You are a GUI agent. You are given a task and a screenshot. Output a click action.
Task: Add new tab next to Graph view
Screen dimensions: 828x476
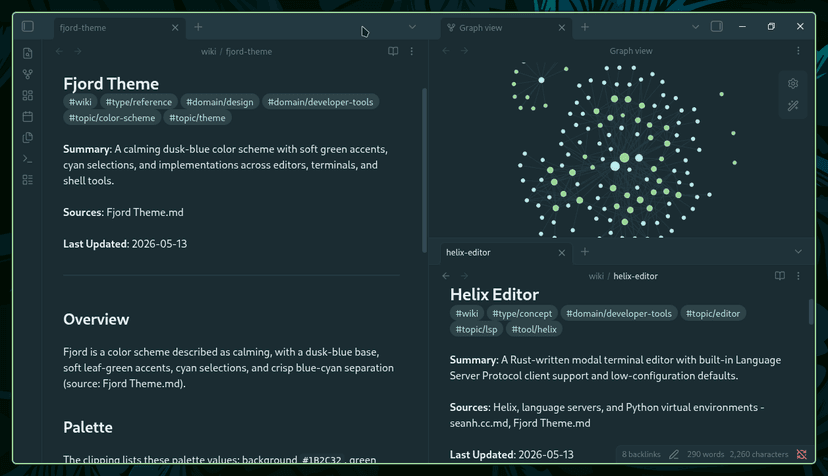coord(585,27)
